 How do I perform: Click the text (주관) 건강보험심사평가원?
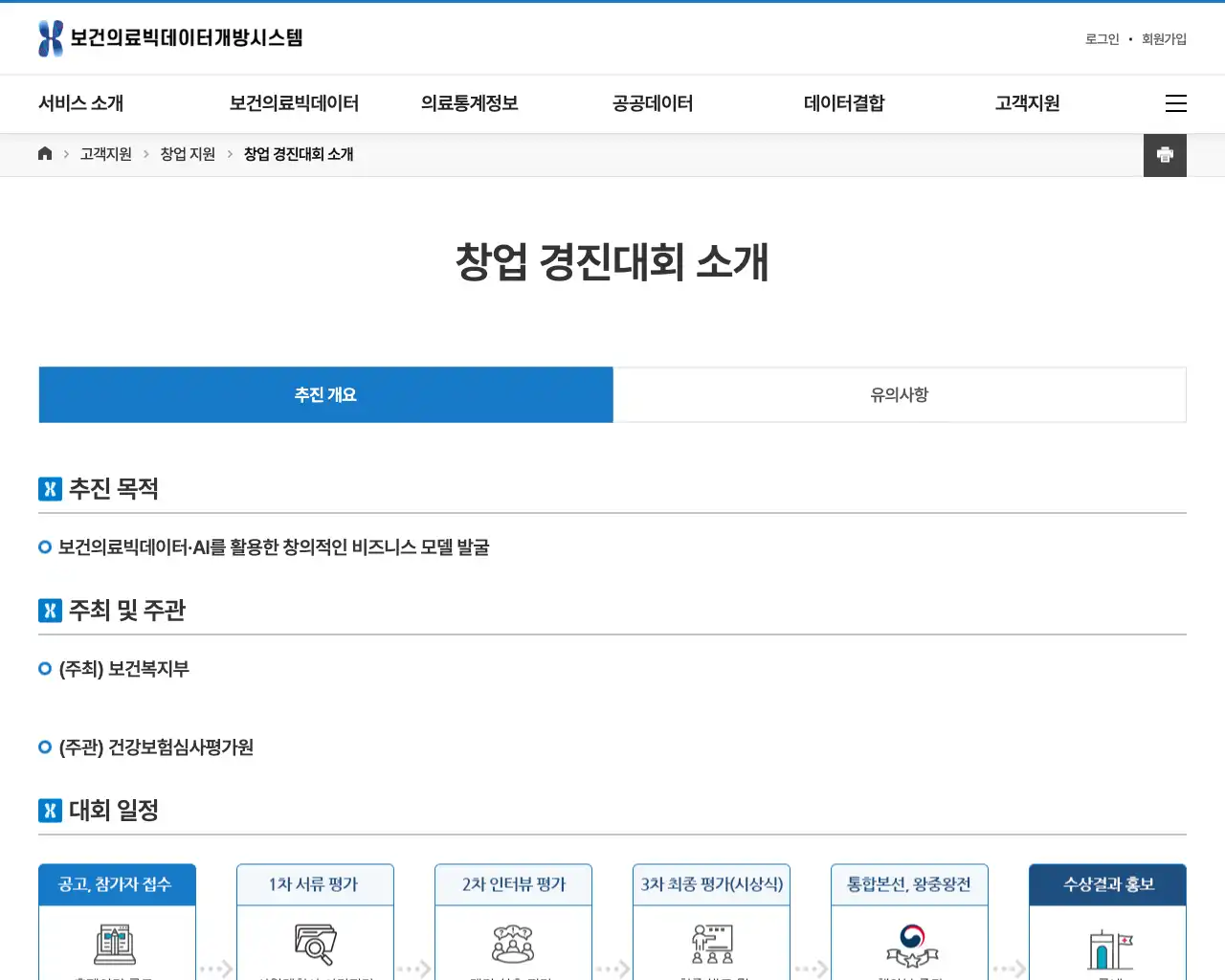click(156, 747)
